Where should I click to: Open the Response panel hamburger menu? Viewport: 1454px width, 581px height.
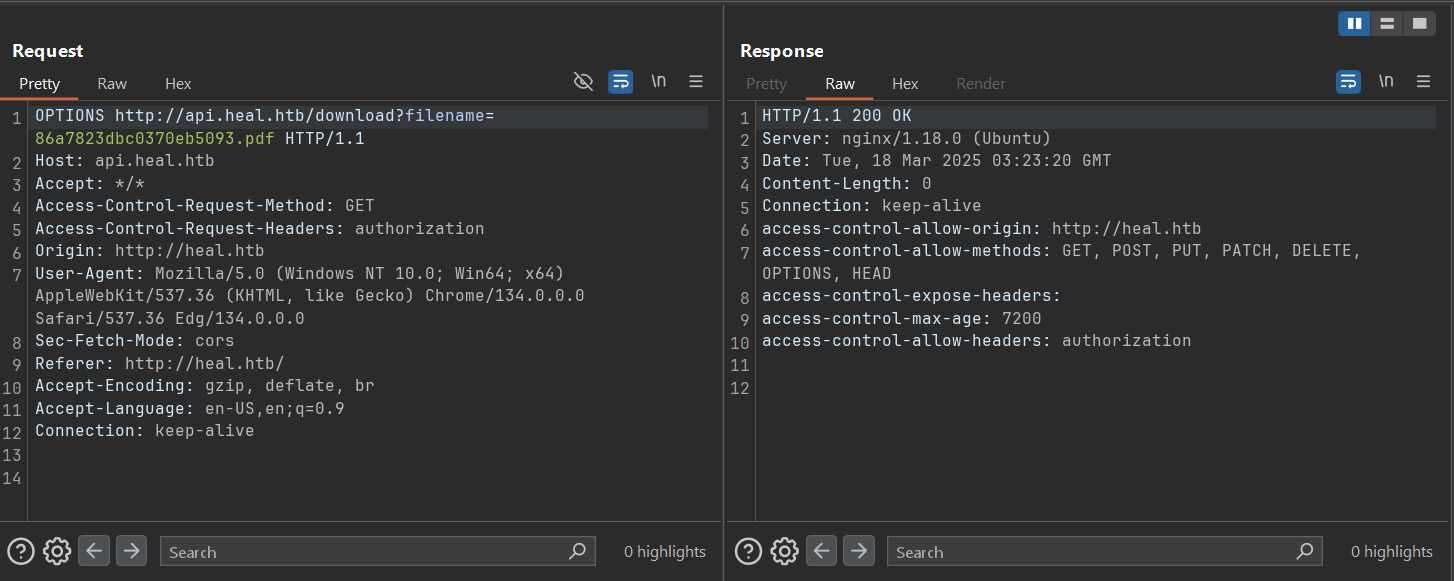[x=1423, y=82]
